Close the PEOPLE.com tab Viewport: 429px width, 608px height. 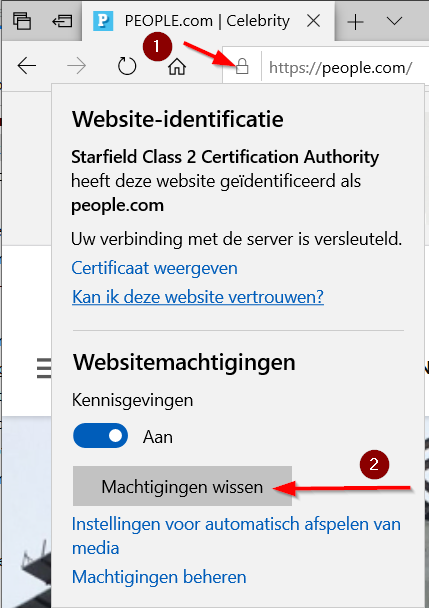[x=313, y=21]
